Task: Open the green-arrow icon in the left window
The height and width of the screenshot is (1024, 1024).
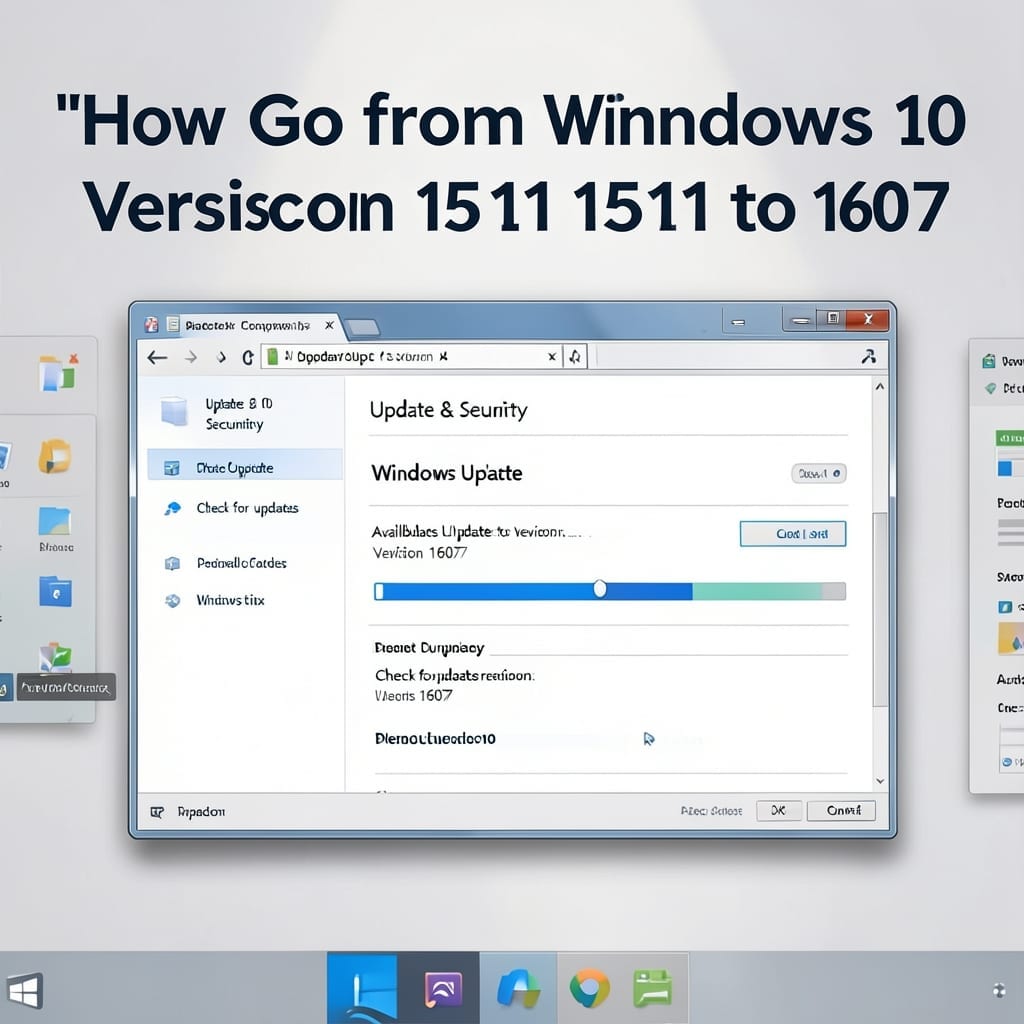Action: coord(56,657)
